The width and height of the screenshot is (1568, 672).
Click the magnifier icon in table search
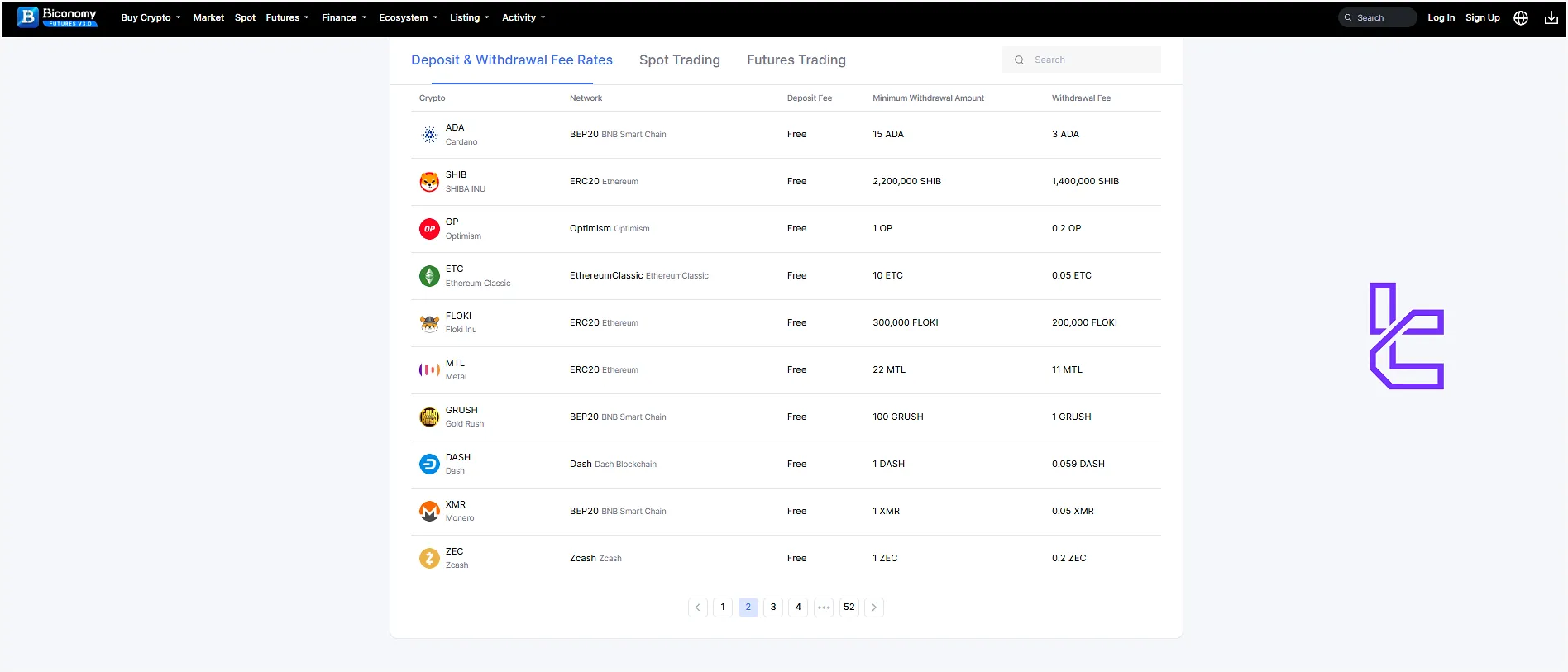[1019, 60]
